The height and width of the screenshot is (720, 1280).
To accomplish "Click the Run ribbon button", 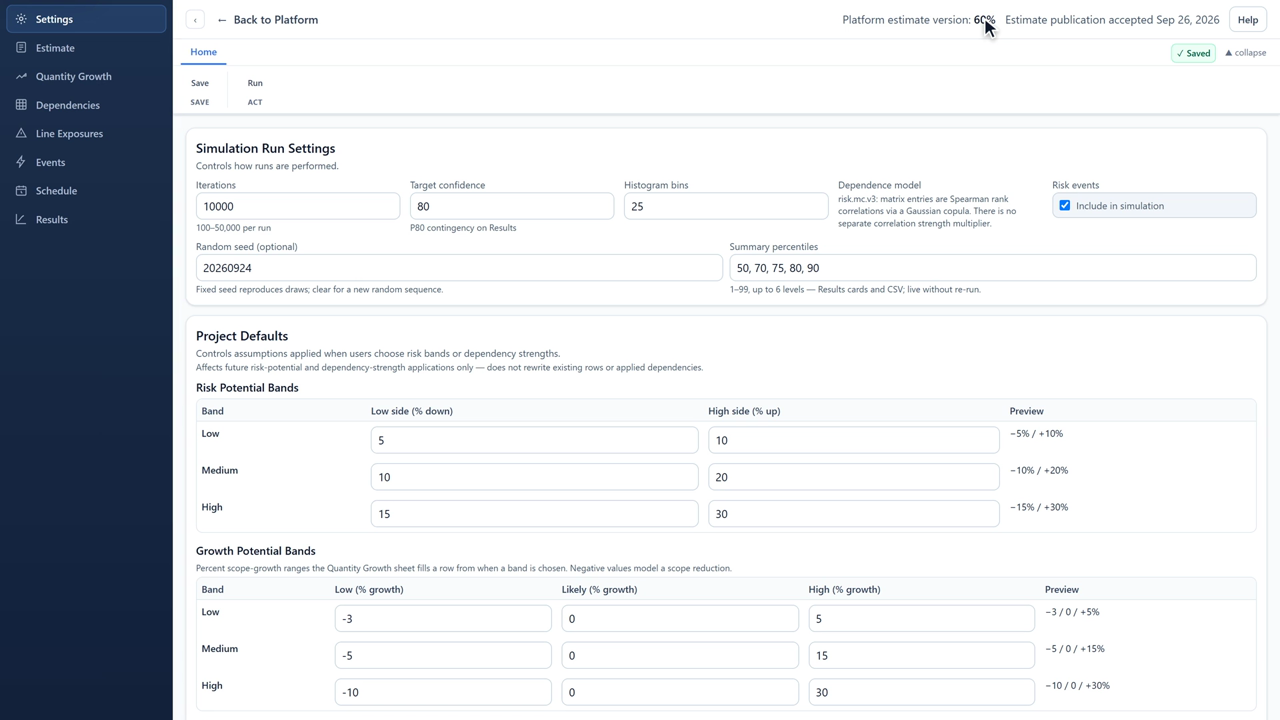I will tap(255, 83).
